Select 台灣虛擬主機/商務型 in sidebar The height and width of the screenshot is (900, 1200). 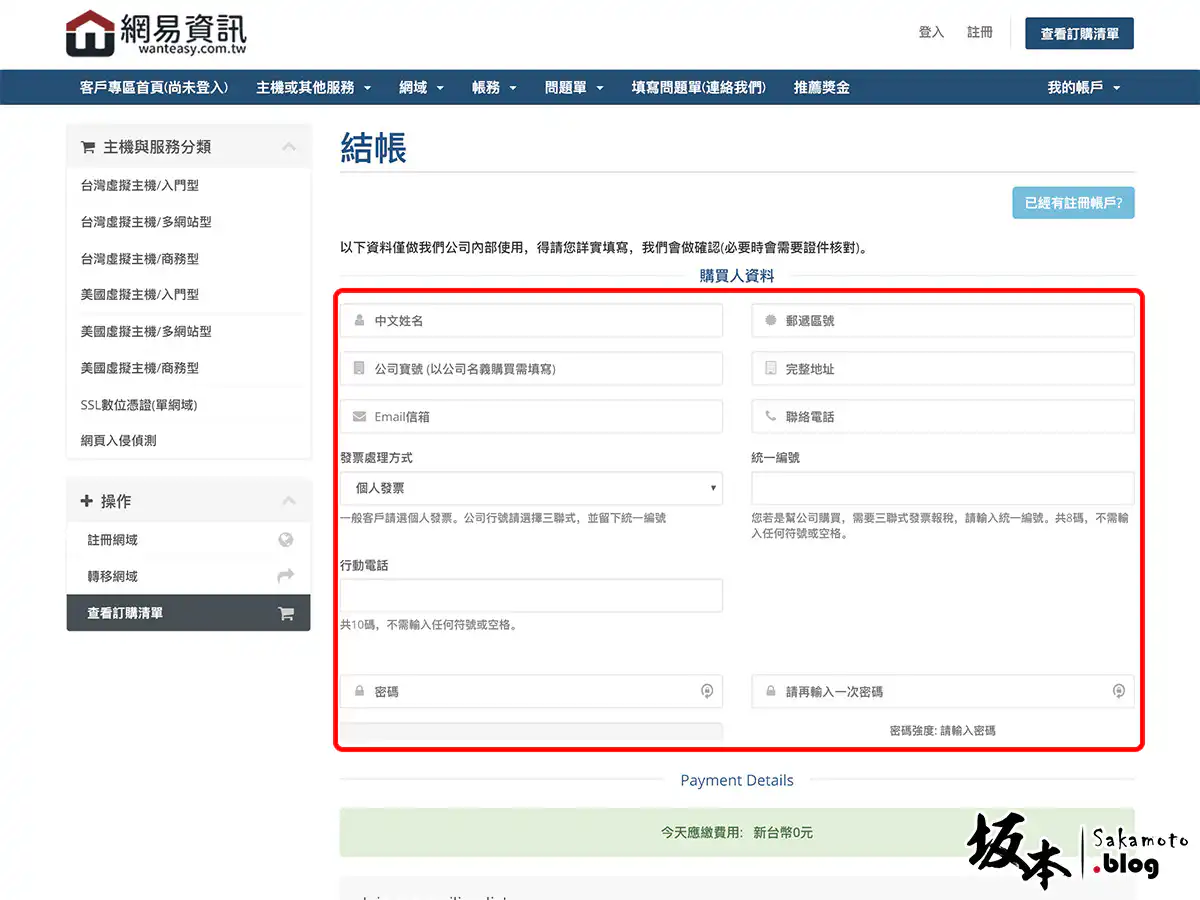pos(140,258)
